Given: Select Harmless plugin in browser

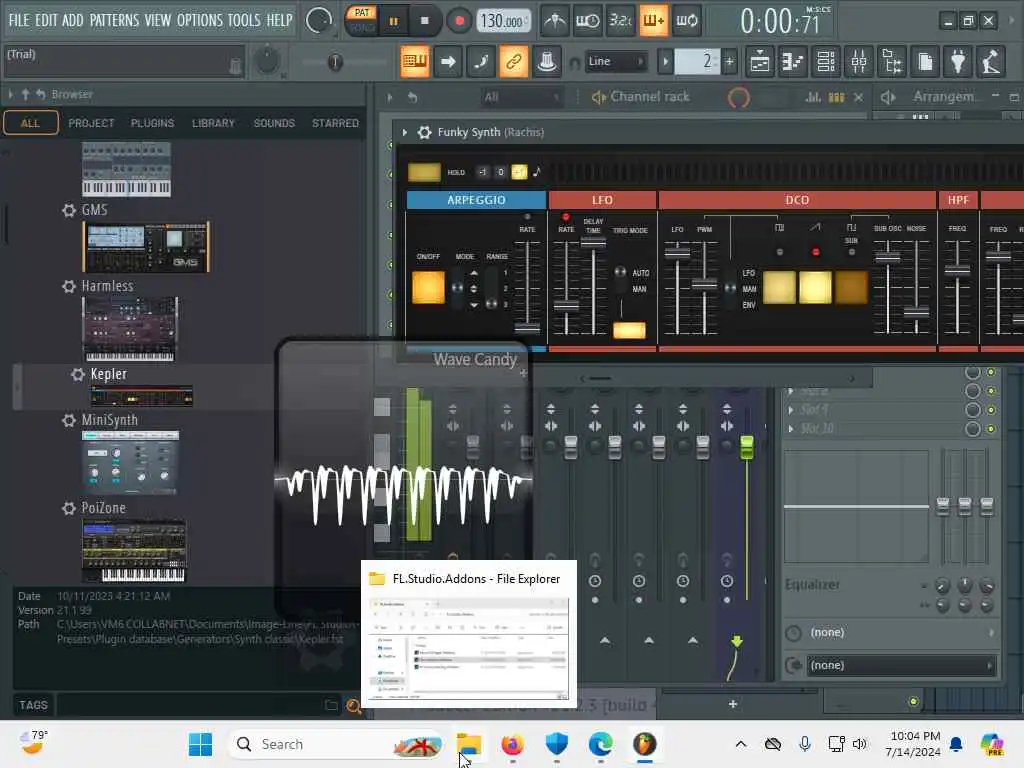Looking at the screenshot, I should pos(107,286).
